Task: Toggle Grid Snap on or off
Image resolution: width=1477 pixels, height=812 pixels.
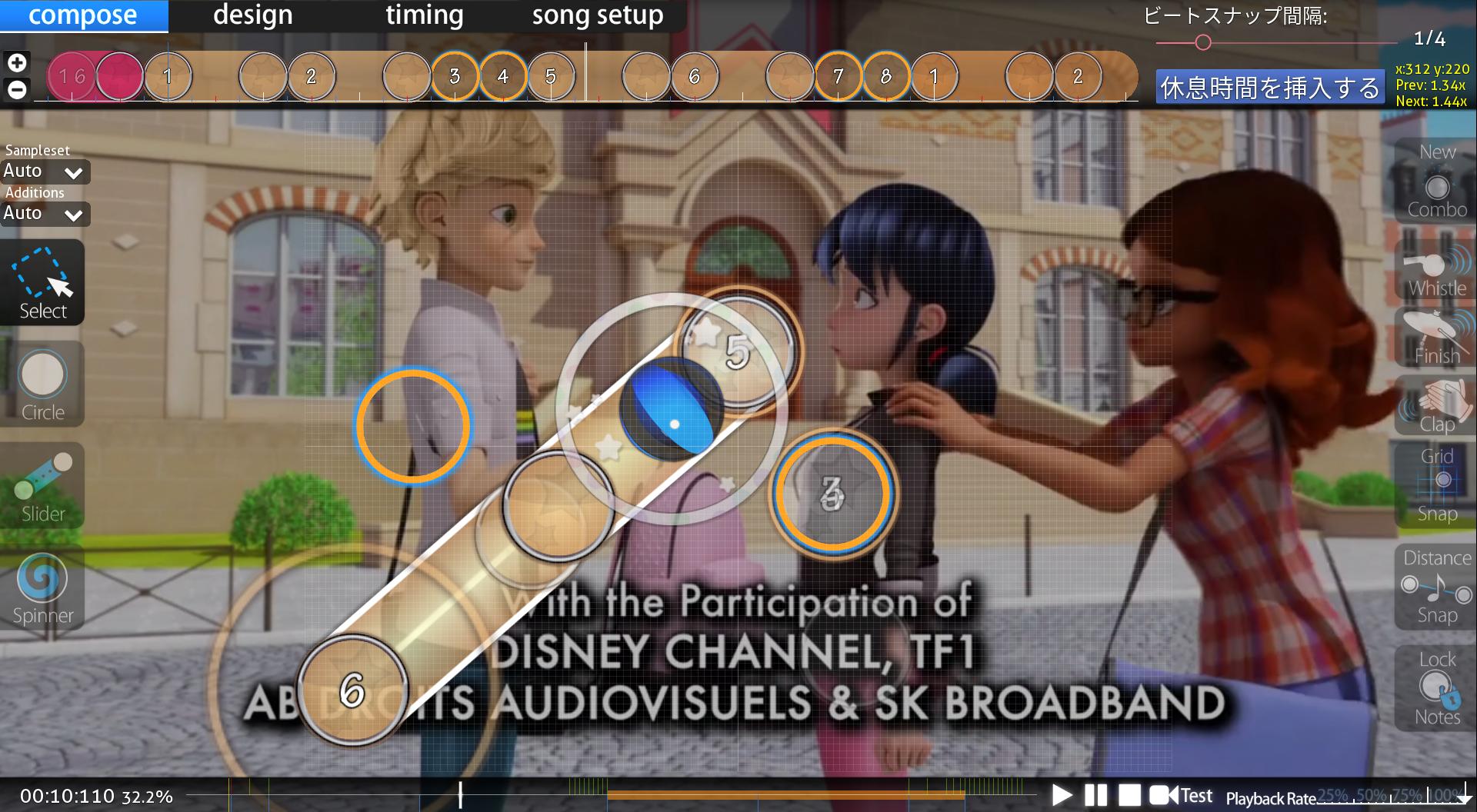Action: pyautogui.click(x=1436, y=484)
